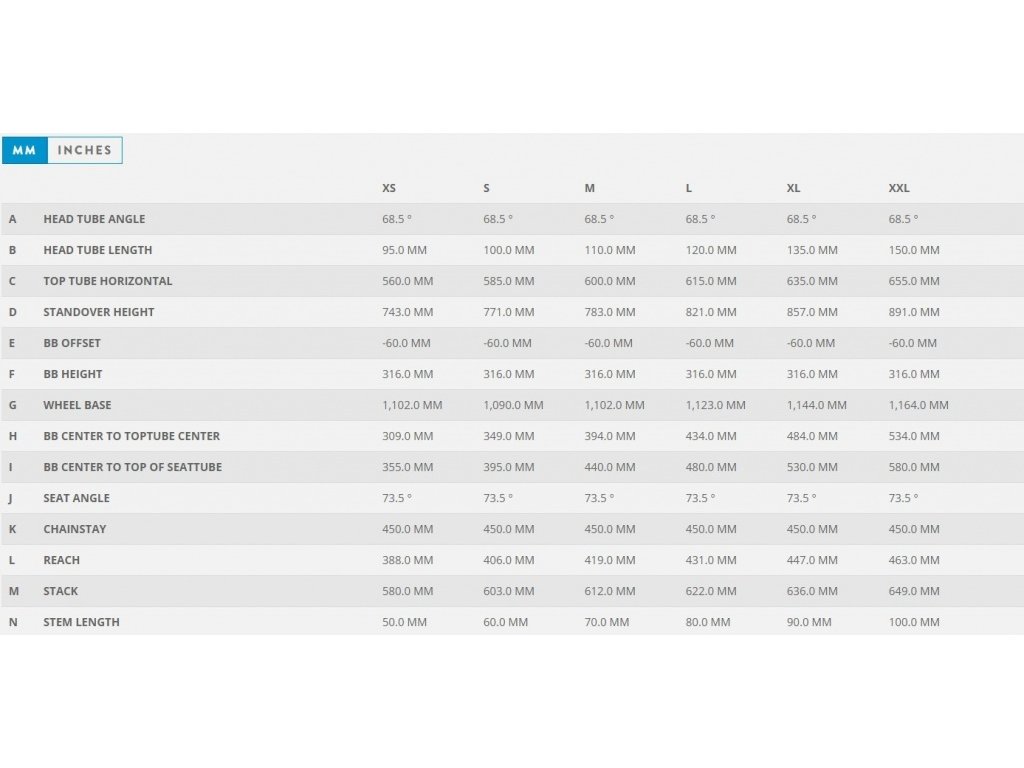The image size is (1024, 768).
Task: Click BB CENTER TO TOPTUBE CENTER label
Action: click(132, 436)
